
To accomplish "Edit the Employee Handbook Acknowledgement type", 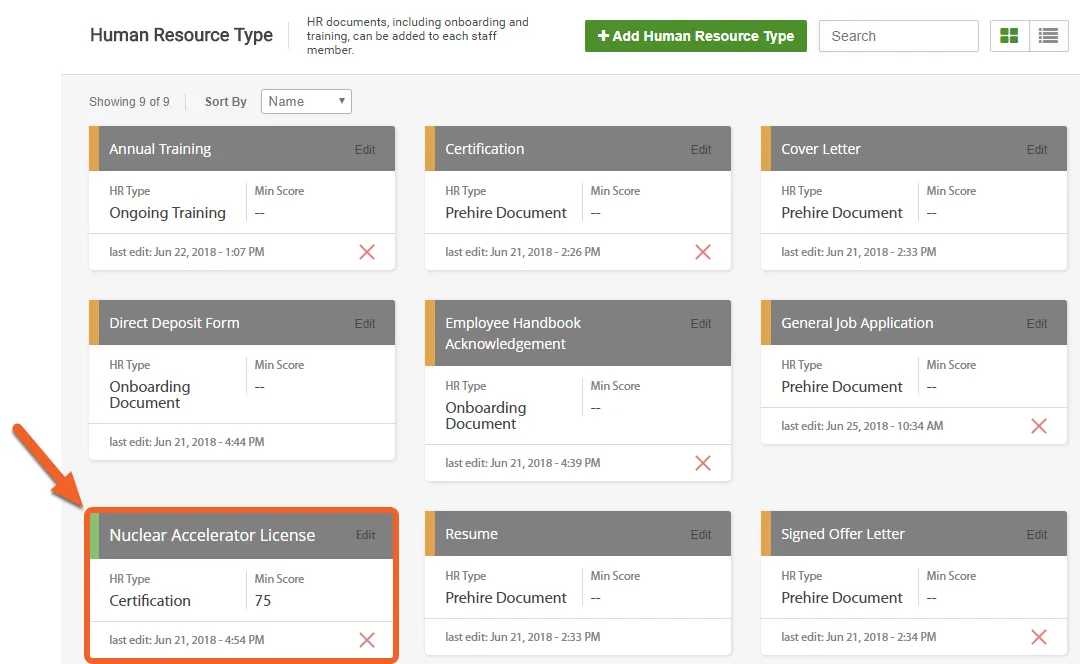I will click(x=701, y=324).
